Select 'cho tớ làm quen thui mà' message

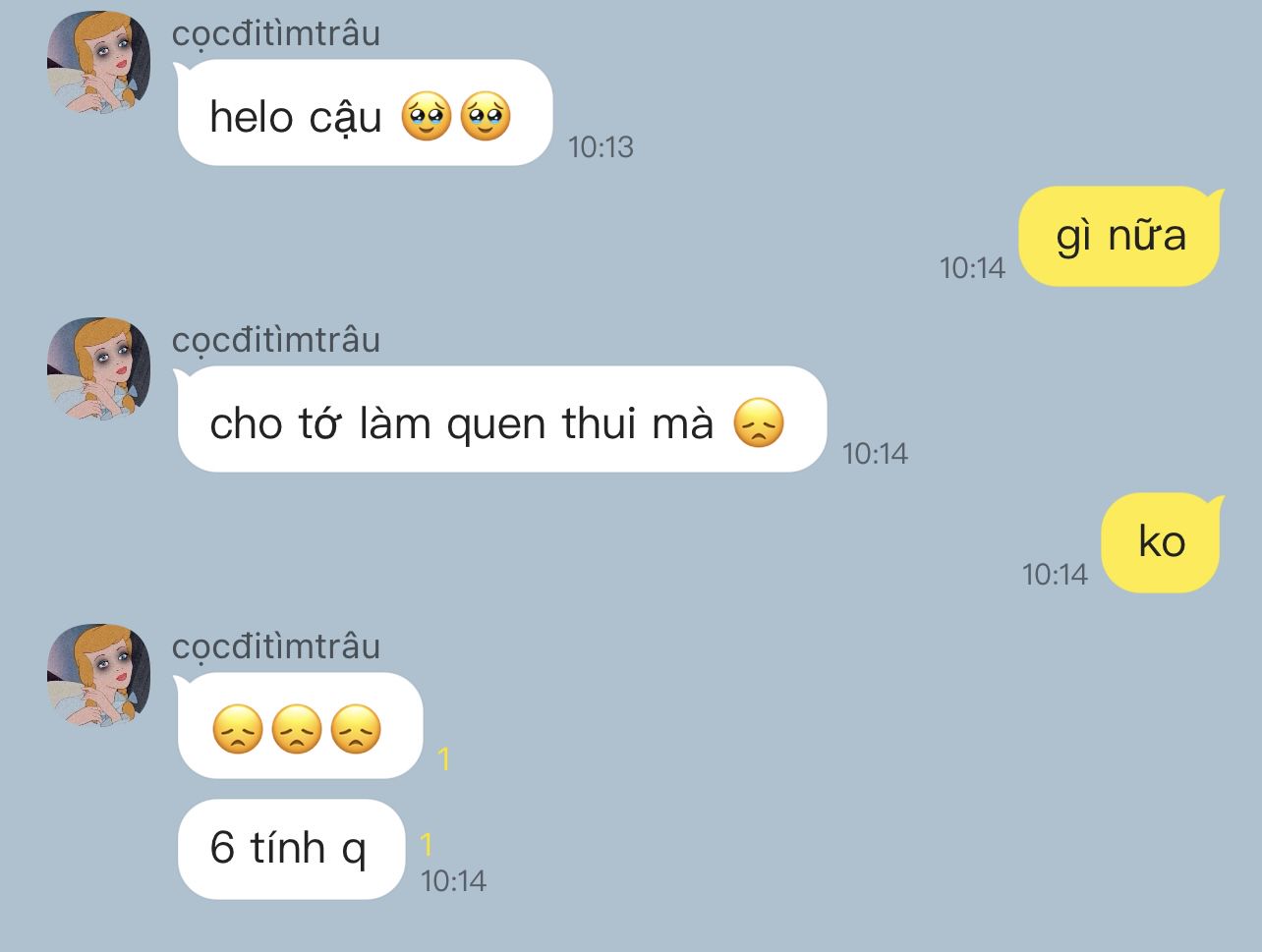tap(500, 420)
